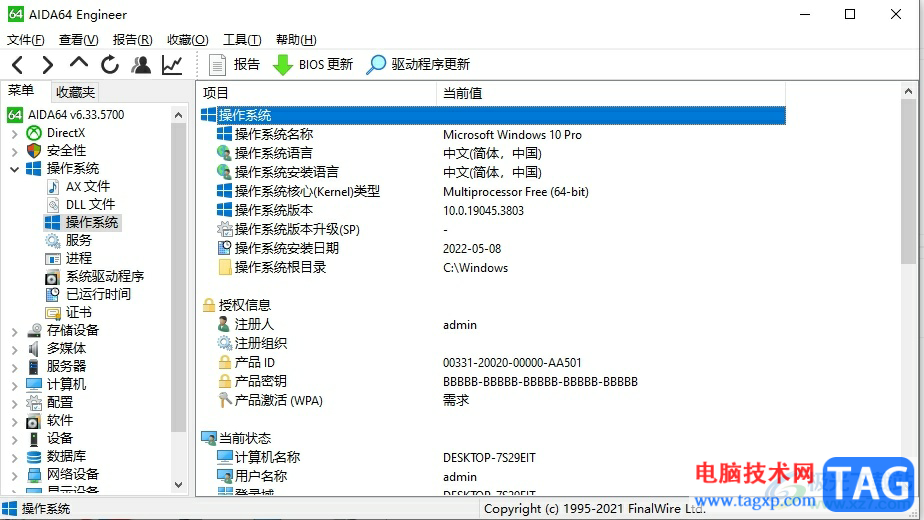Select the 安全性 shield icon in tree
Viewport: 924px width, 520px height.
pos(34,151)
